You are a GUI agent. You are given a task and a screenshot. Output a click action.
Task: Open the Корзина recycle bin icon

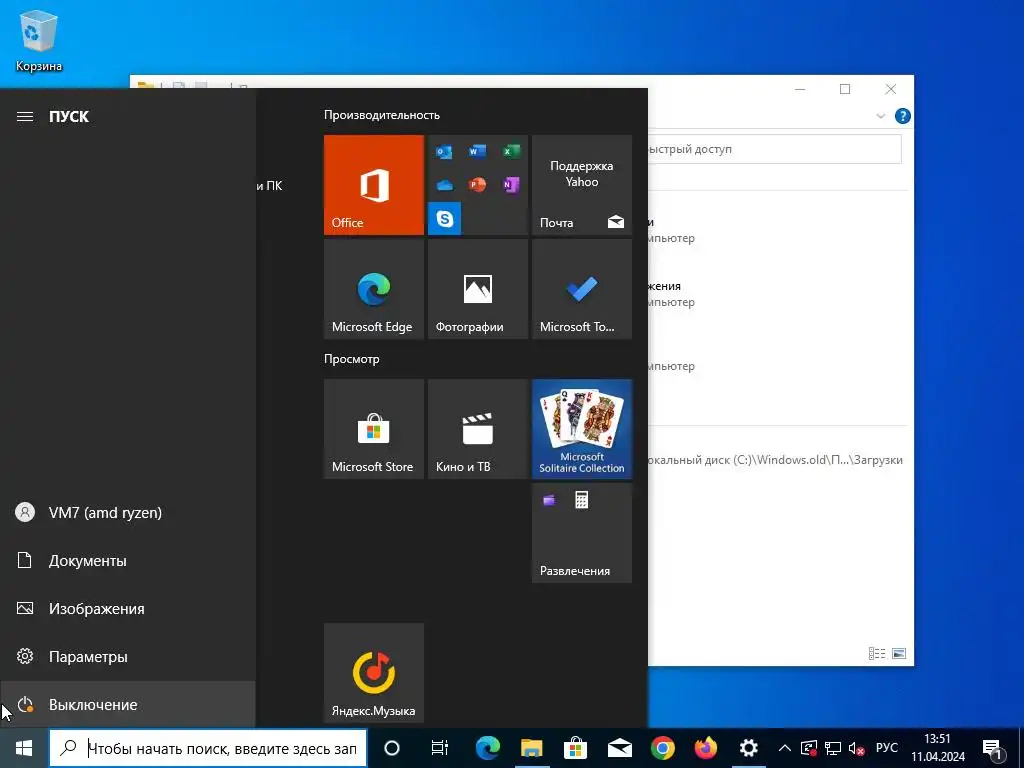[x=39, y=40]
